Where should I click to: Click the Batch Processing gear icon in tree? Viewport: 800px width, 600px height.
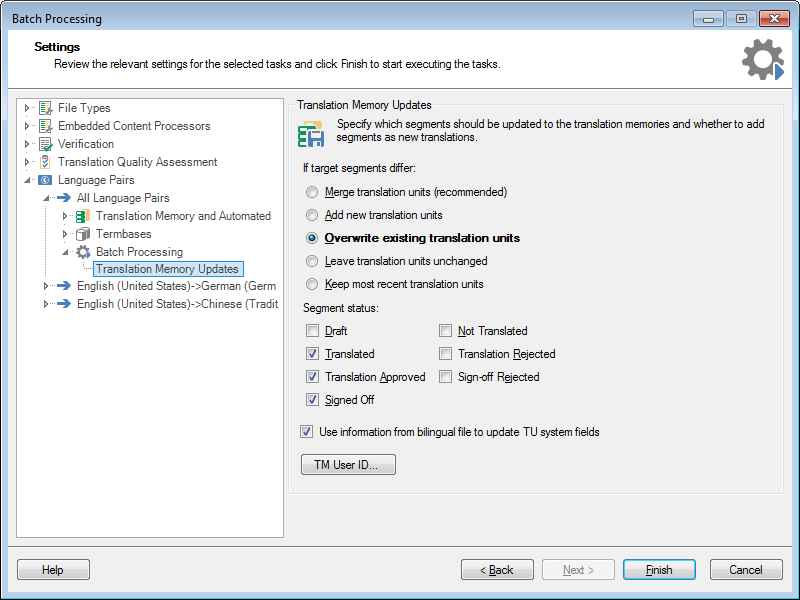(83, 252)
